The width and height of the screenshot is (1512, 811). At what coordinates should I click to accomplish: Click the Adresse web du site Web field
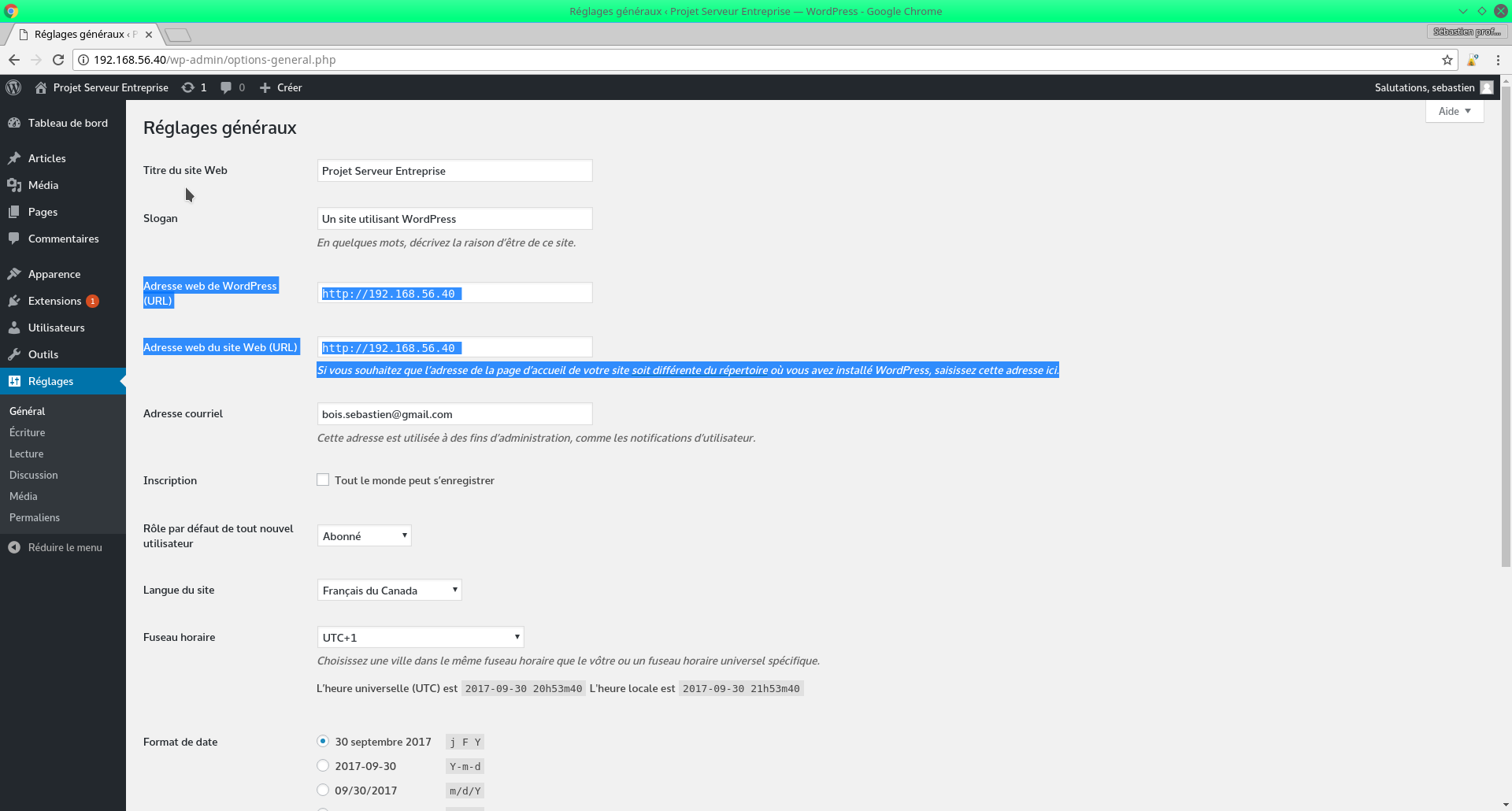pyautogui.click(x=454, y=347)
